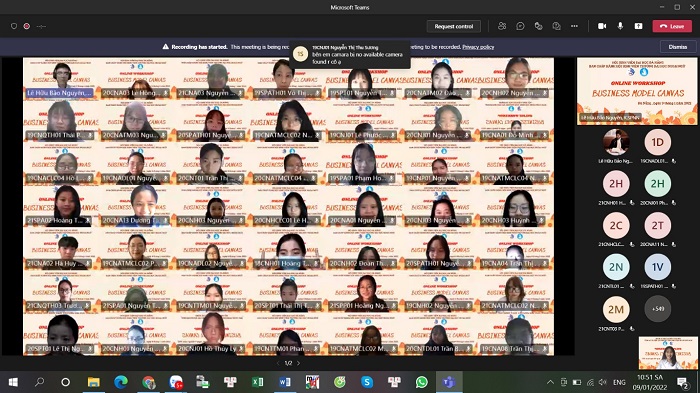Toggle the microphone mute
Image resolution: width=700 pixels, height=393 pixels.
coord(620,26)
